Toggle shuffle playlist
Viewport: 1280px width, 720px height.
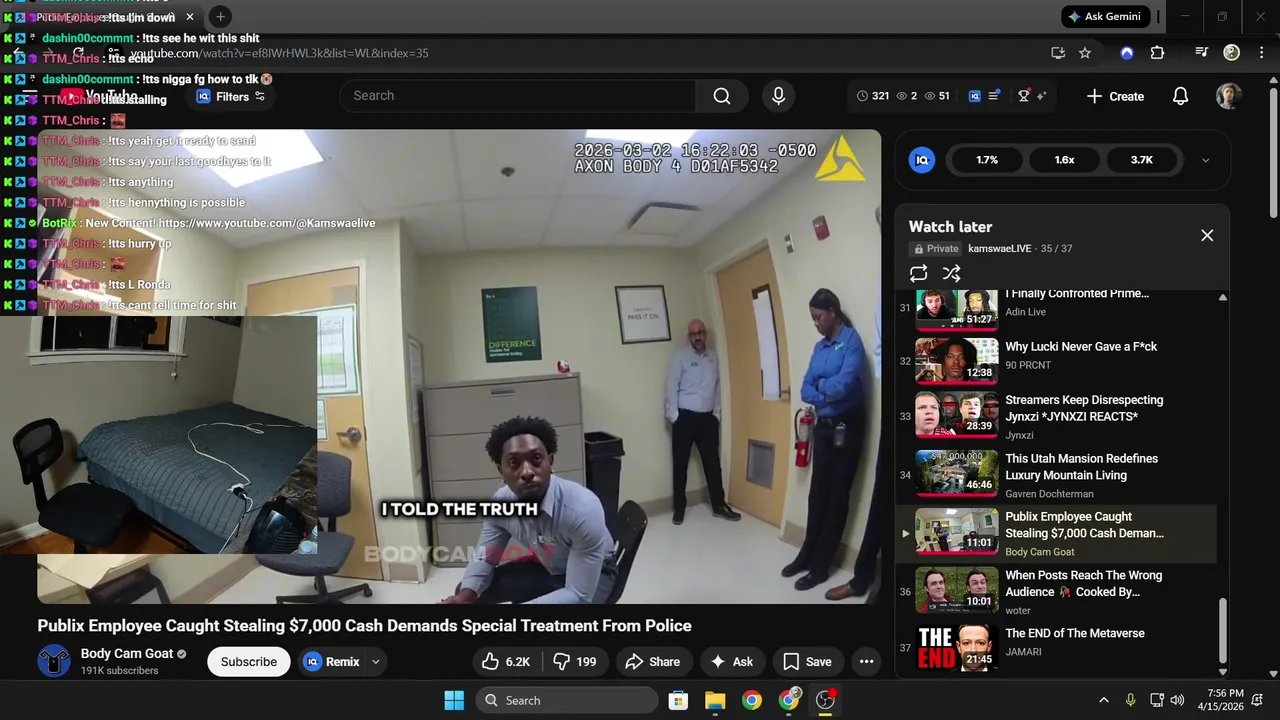(951, 273)
